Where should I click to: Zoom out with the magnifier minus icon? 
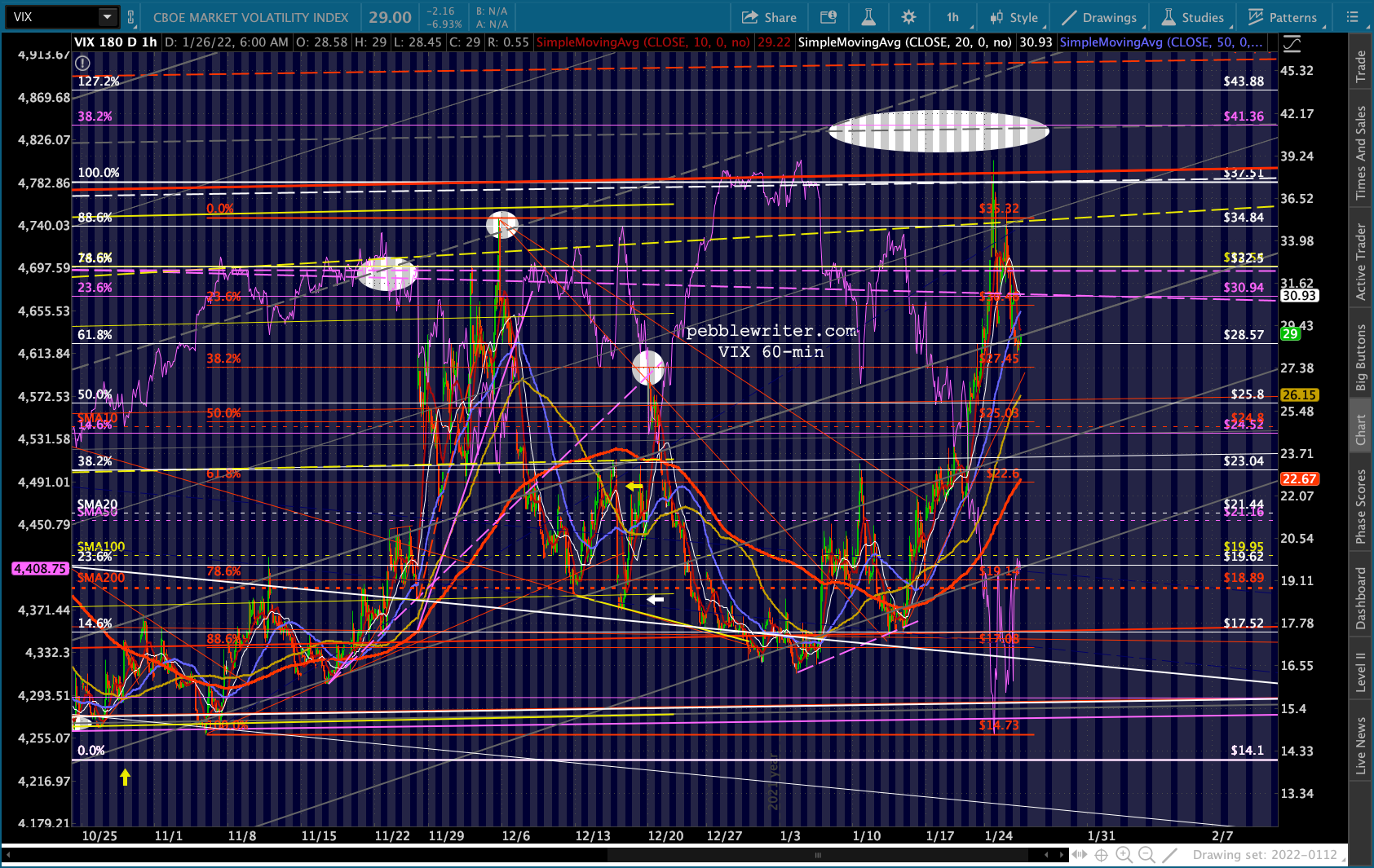[x=1146, y=855]
